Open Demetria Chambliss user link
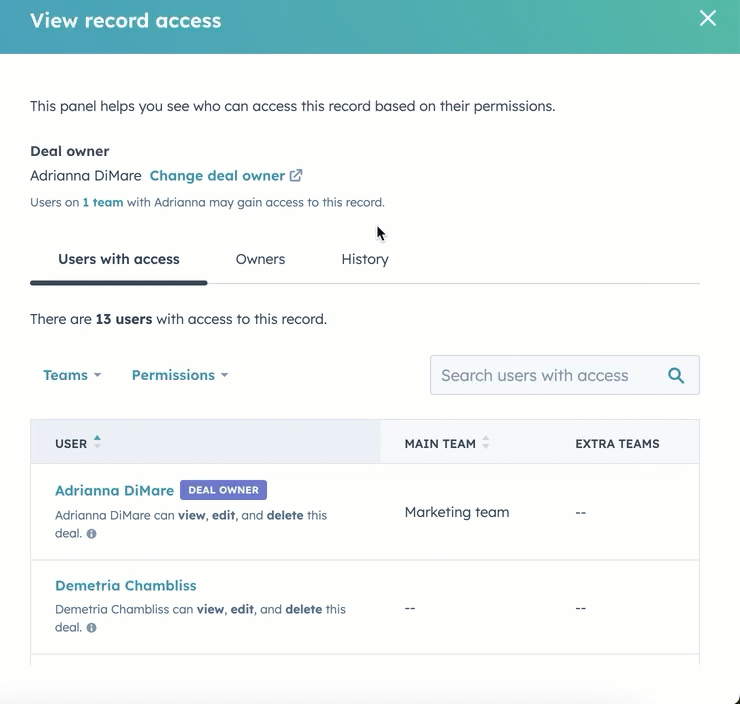Screen dimensions: 740x704 [126, 585]
